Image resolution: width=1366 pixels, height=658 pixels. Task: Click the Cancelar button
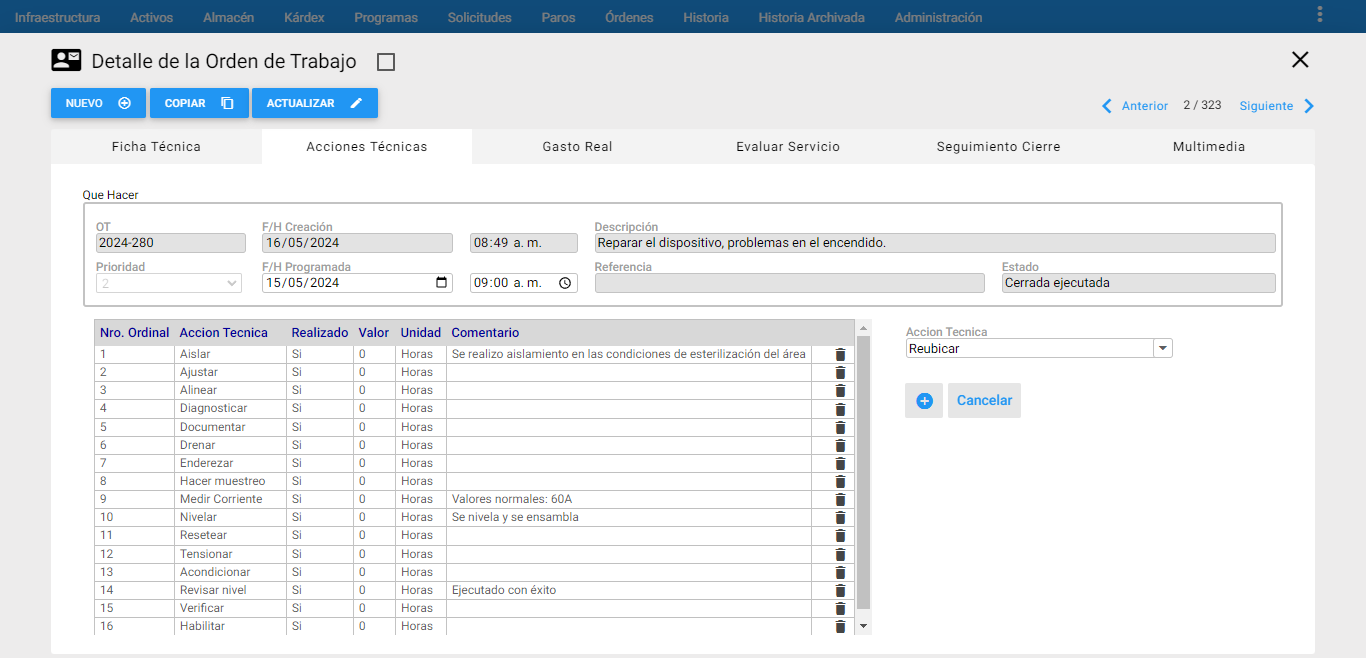[984, 400]
